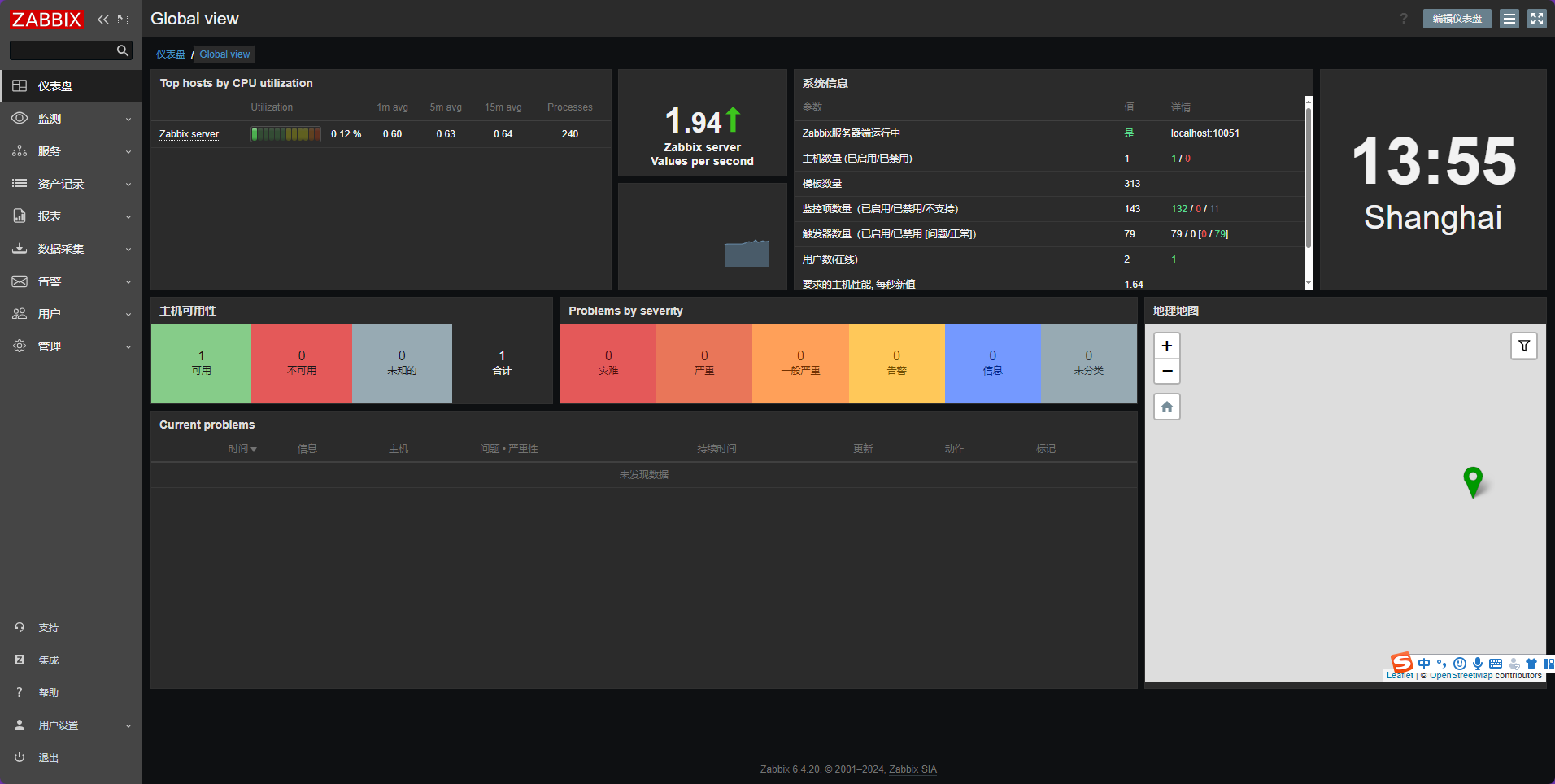The image size is (1555, 784).
Task: Click the Sogou input method S icon
Action: tap(1401, 663)
